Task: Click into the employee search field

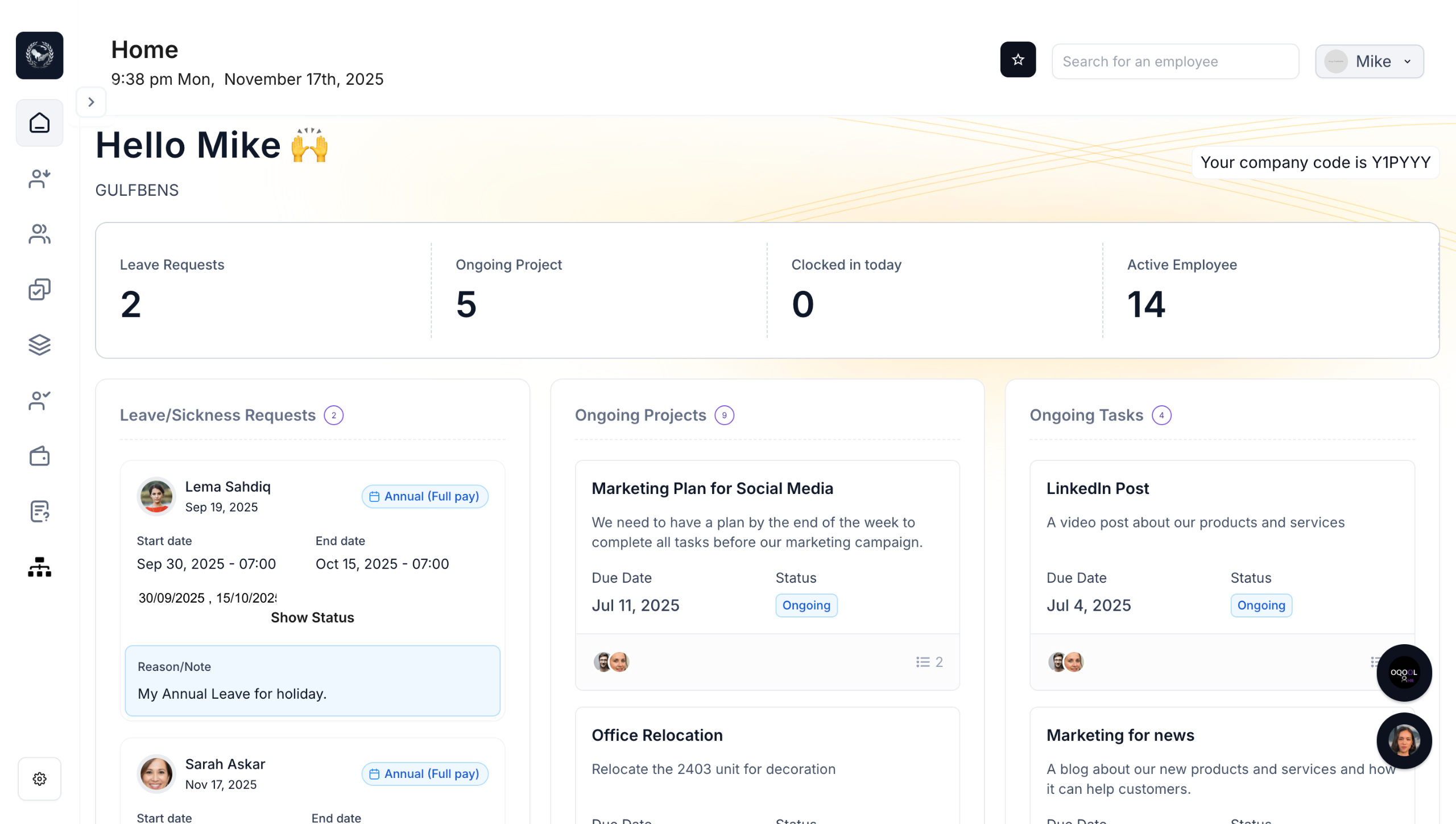Action: point(1174,61)
